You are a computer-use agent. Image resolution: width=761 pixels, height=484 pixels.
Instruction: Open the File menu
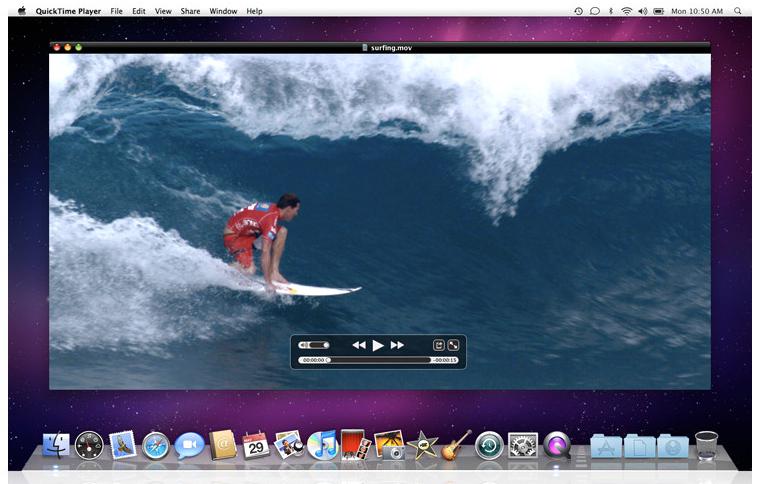pyautogui.click(x=116, y=11)
